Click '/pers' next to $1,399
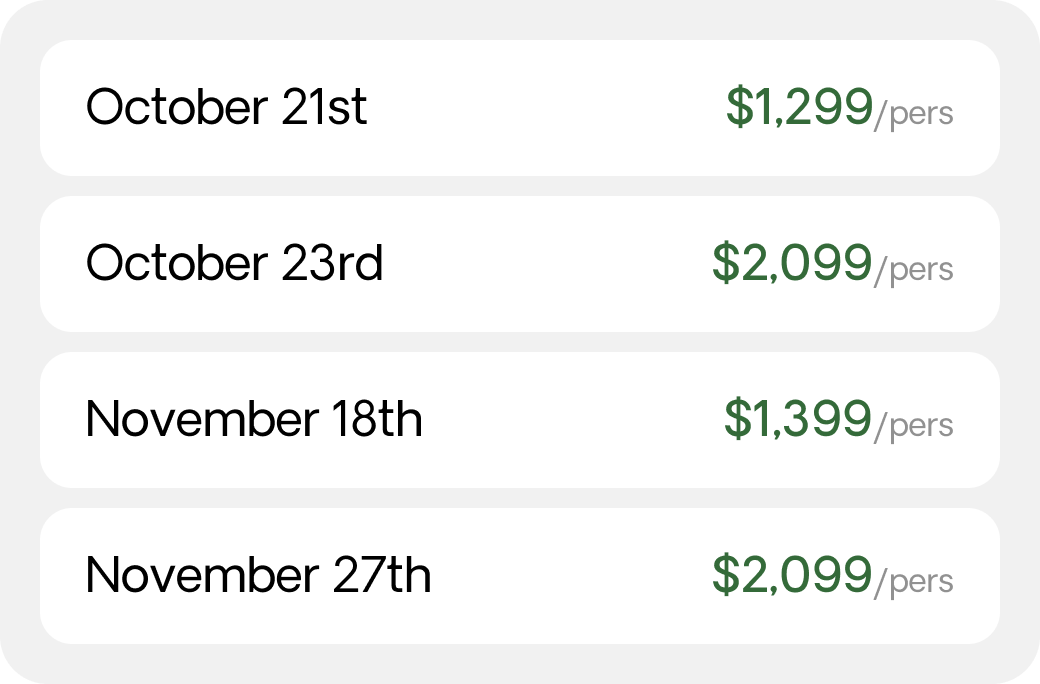This screenshot has height=684, width=1040. 914,426
